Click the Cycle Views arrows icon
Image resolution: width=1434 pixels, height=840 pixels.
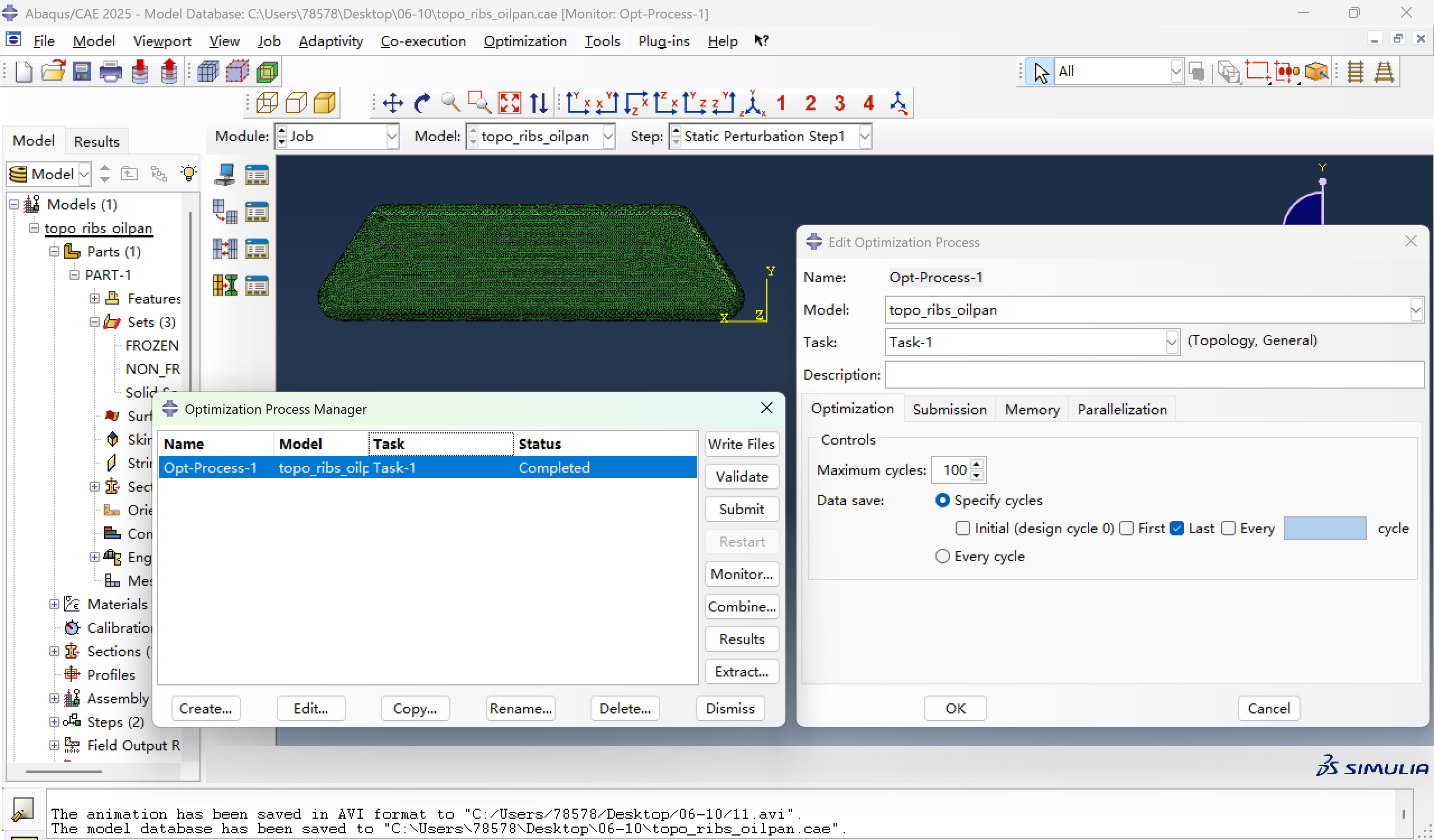click(x=538, y=104)
